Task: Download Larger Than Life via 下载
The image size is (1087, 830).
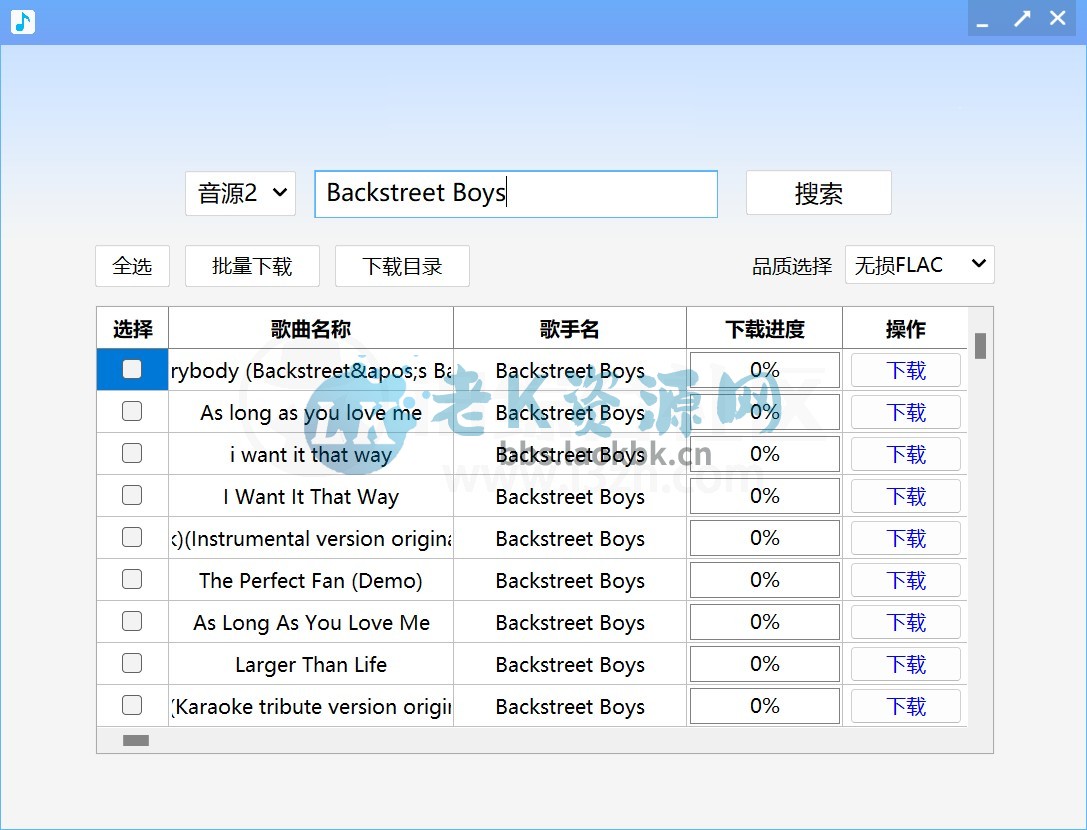Action: coord(905,664)
